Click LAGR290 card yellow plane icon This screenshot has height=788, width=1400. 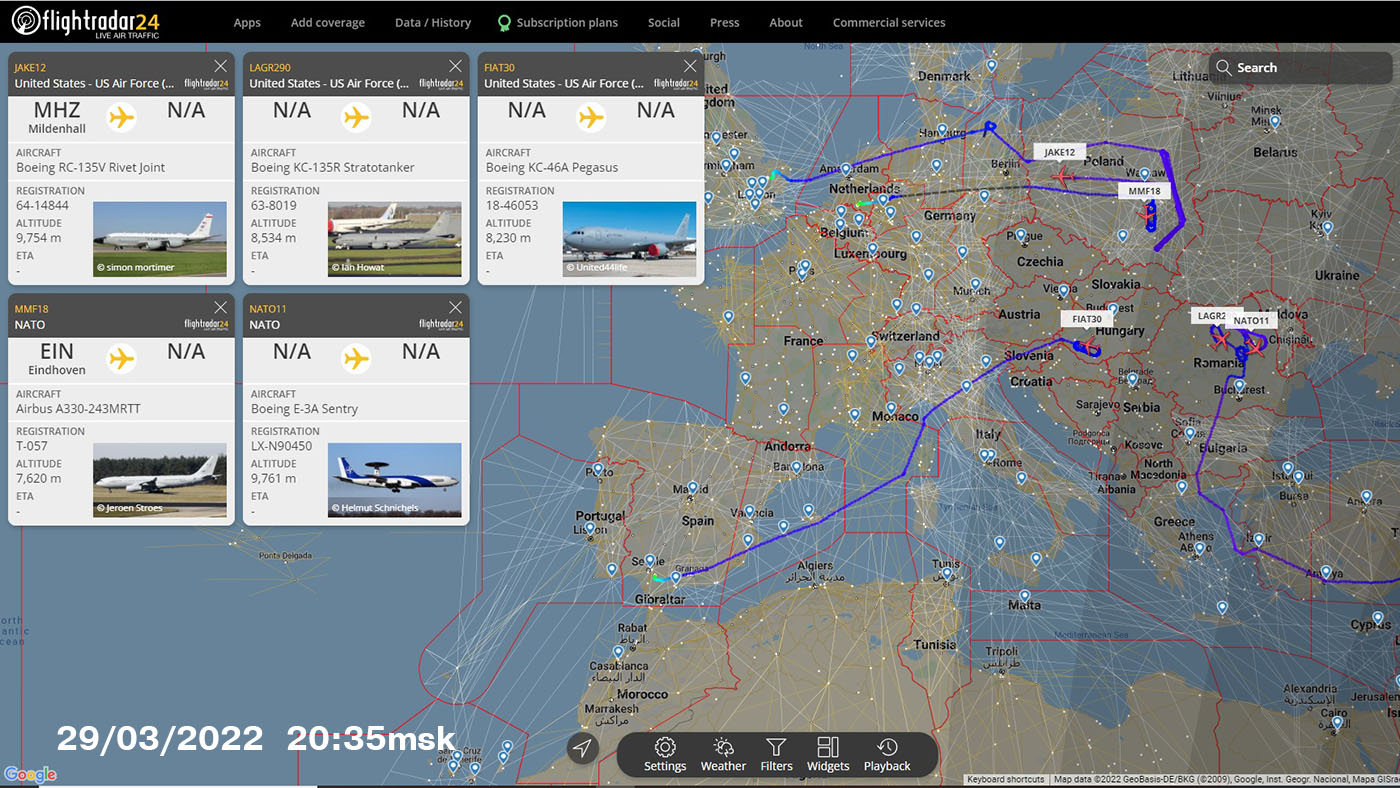click(356, 117)
